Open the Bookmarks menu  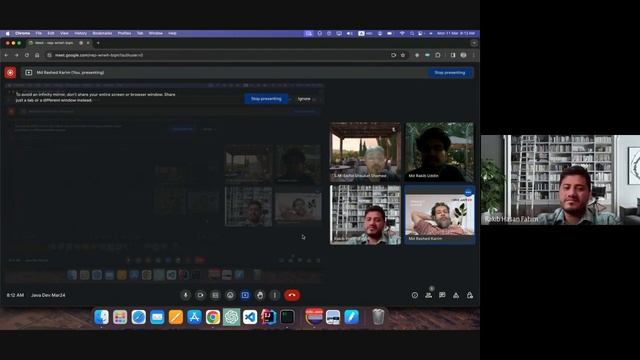[x=102, y=33]
